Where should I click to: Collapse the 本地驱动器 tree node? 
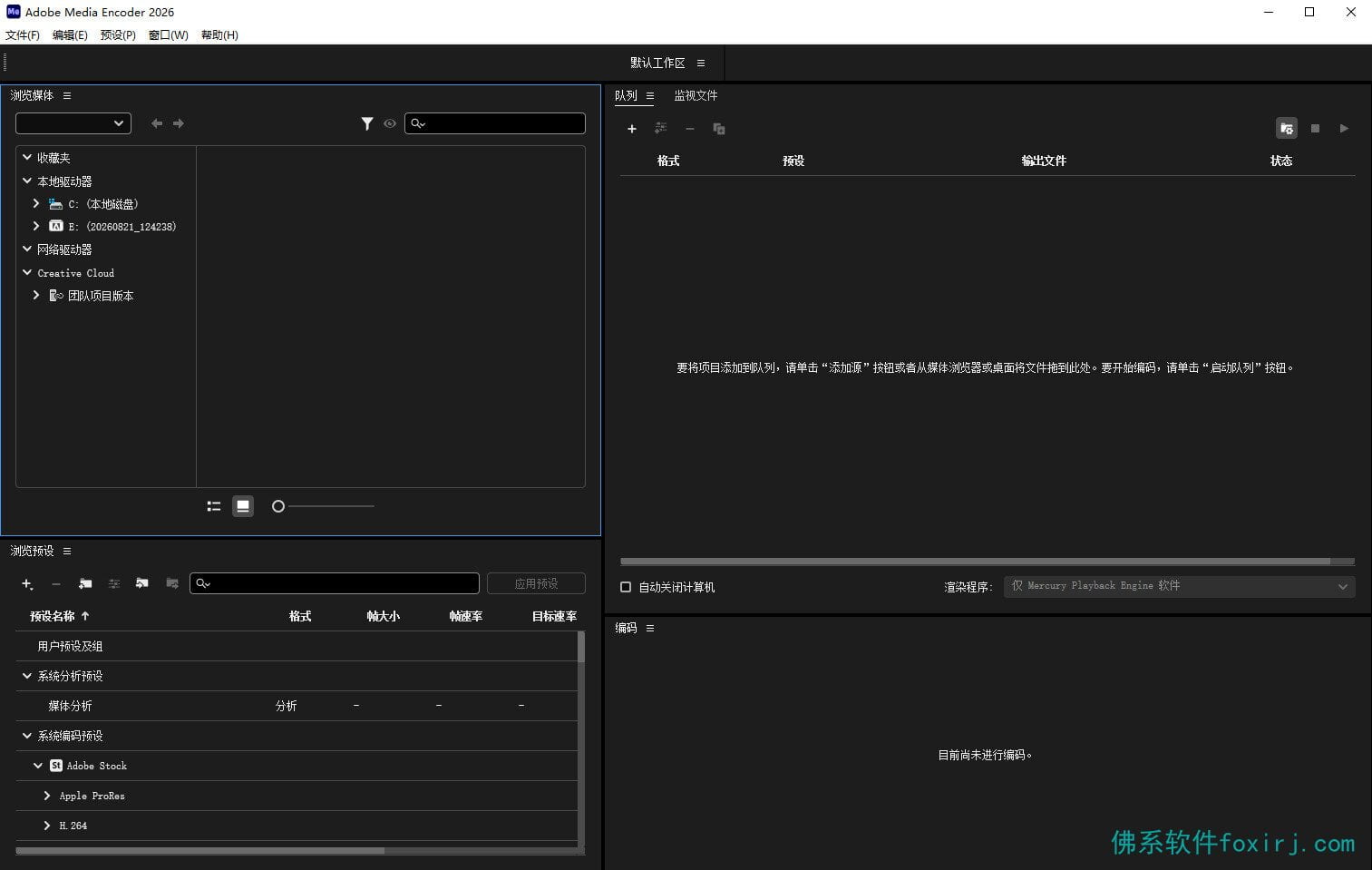point(27,181)
